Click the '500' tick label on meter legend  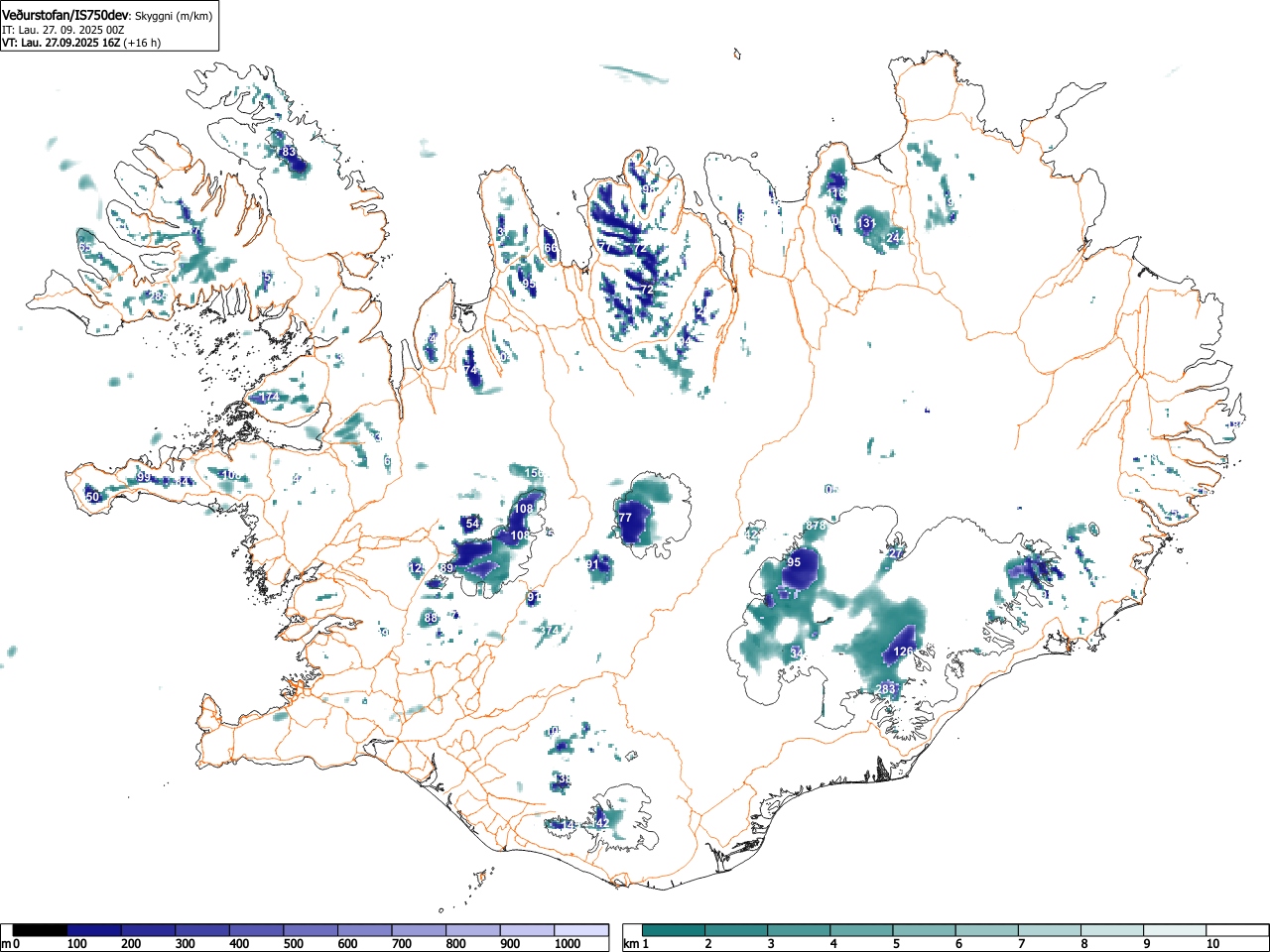tap(293, 944)
